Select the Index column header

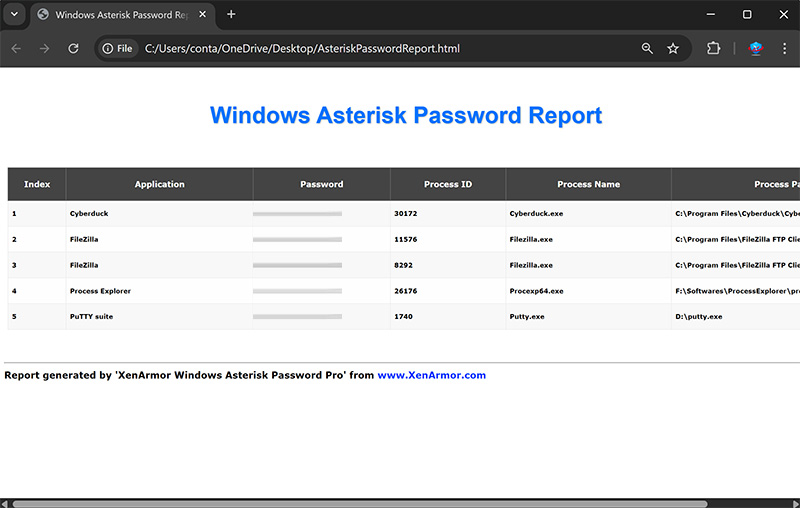point(37,184)
